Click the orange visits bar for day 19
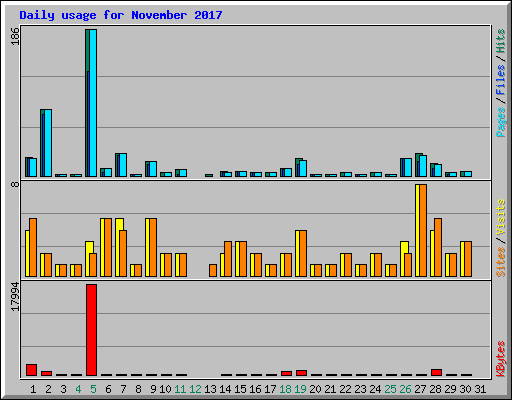Viewport: 512px width, 400px height. (303, 254)
